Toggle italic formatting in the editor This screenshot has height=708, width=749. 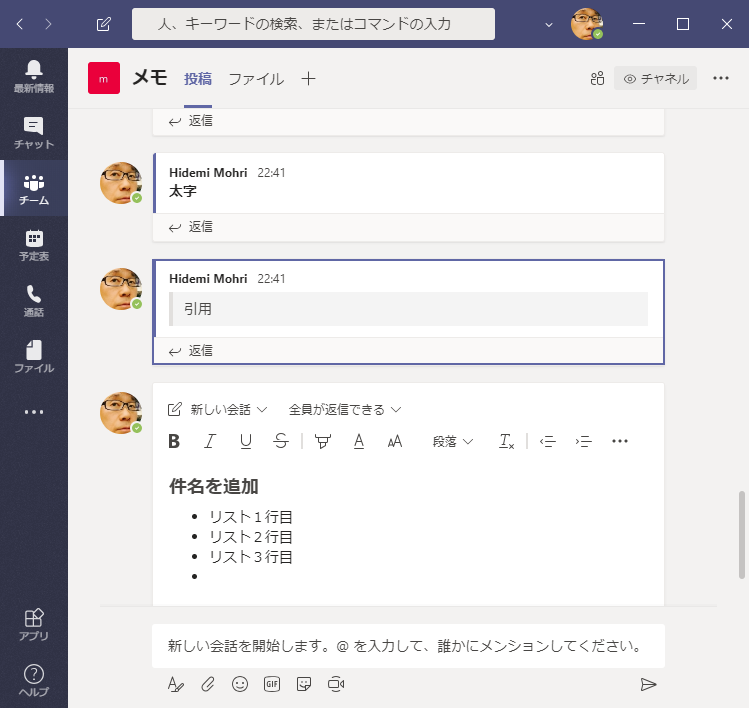(210, 441)
